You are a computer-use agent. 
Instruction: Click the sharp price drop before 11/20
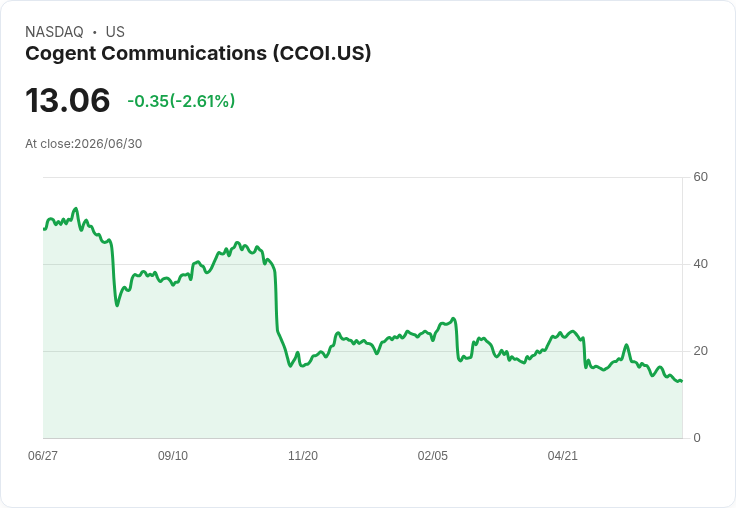pyautogui.click(x=276, y=300)
